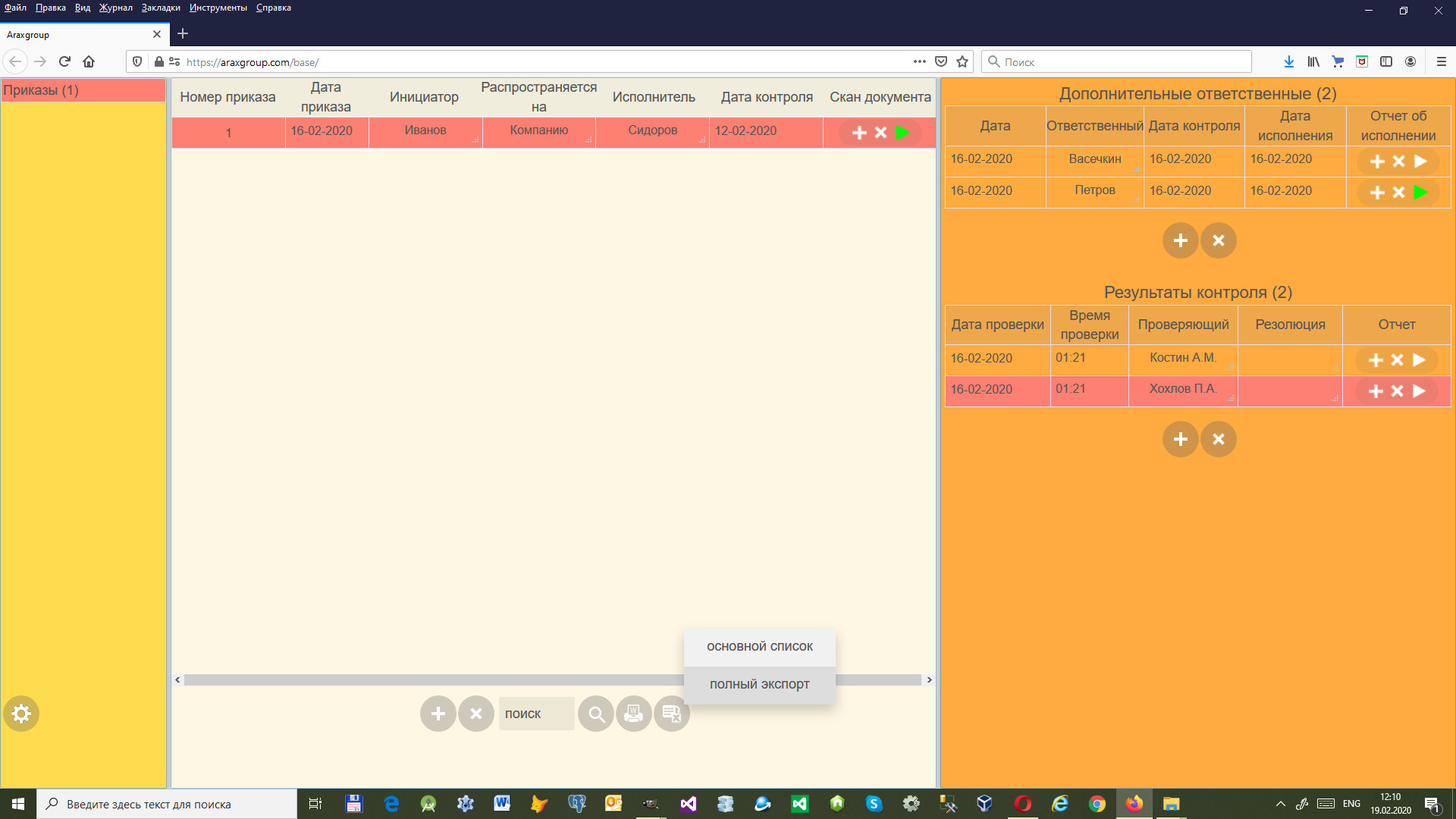Screen dimensions: 1456x819
Task: Click the print to Word icon
Action: [x=633, y=714]
